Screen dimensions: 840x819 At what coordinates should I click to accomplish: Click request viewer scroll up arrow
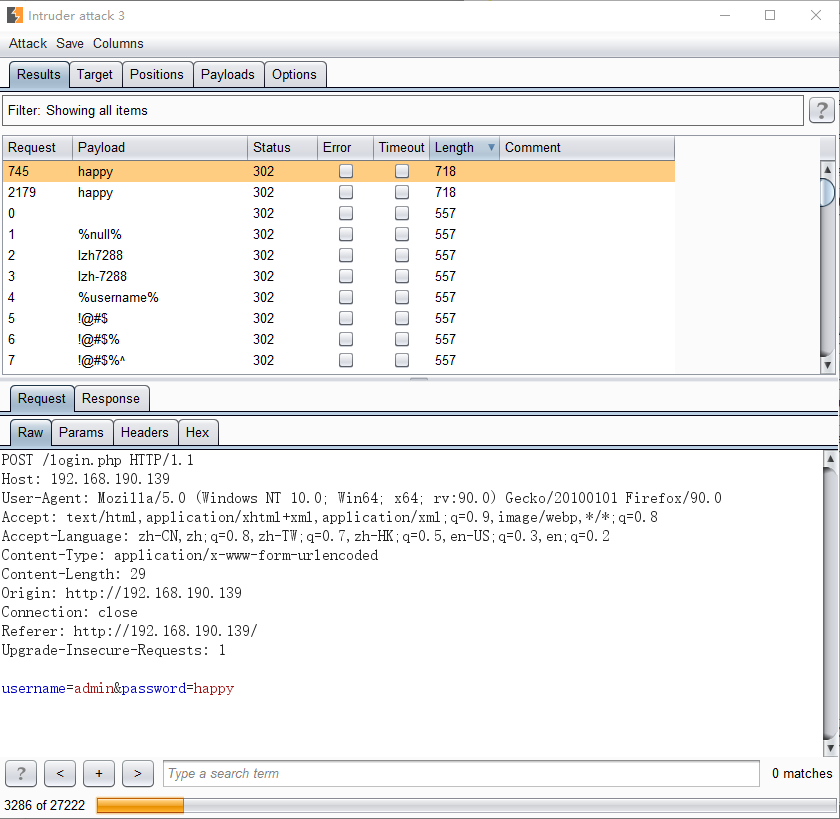pyautogui.click(x=830, y=459)
